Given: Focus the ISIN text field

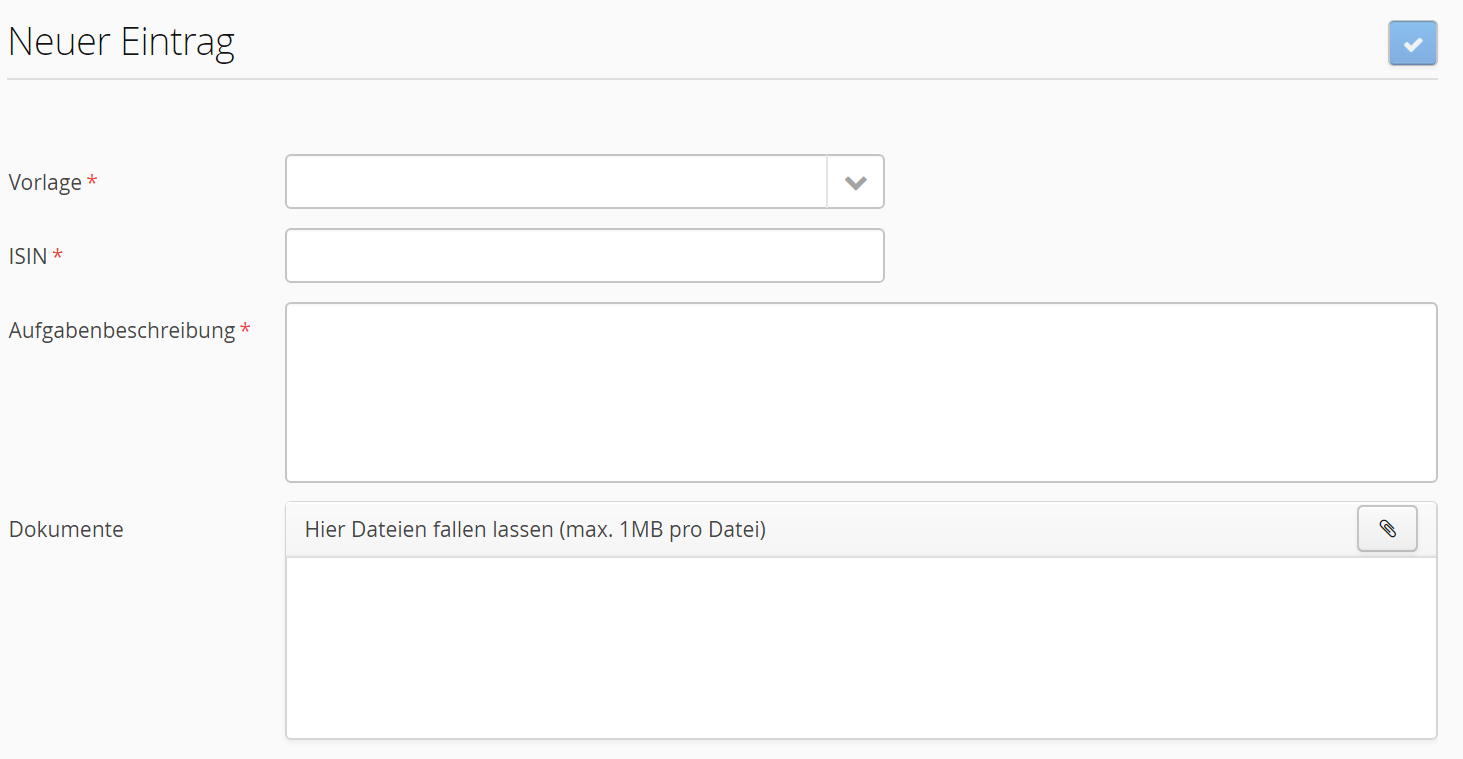Looking at the screenshot, I should pos(584,256).
